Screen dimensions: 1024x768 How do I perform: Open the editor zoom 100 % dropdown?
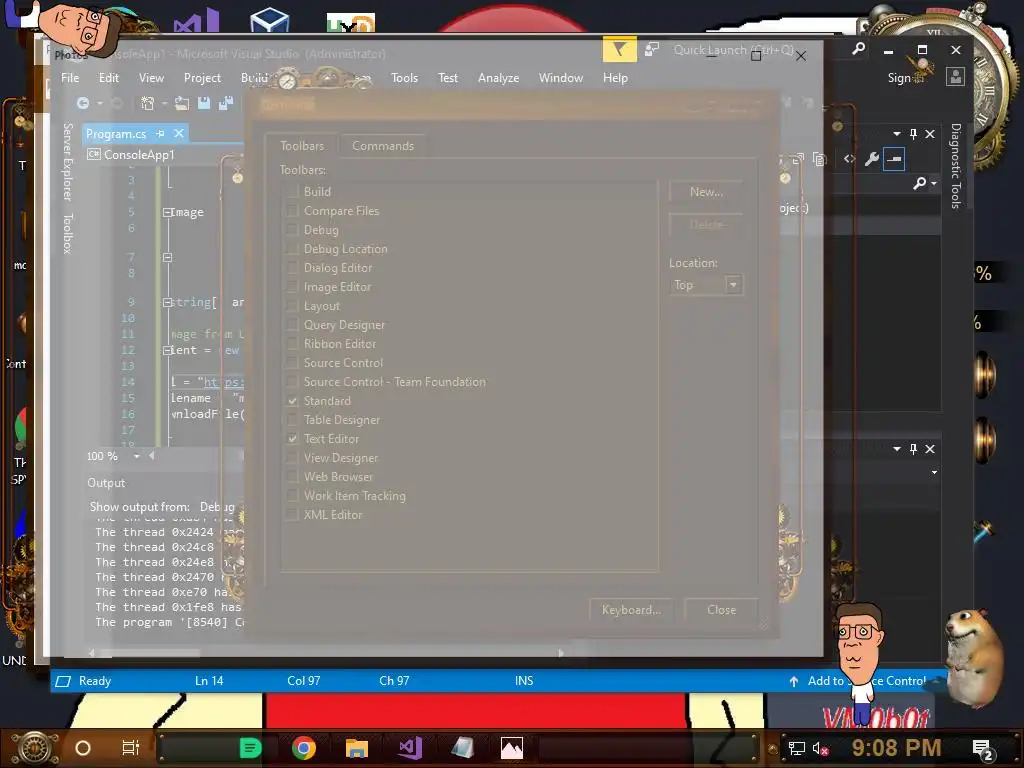pos(136,456)
